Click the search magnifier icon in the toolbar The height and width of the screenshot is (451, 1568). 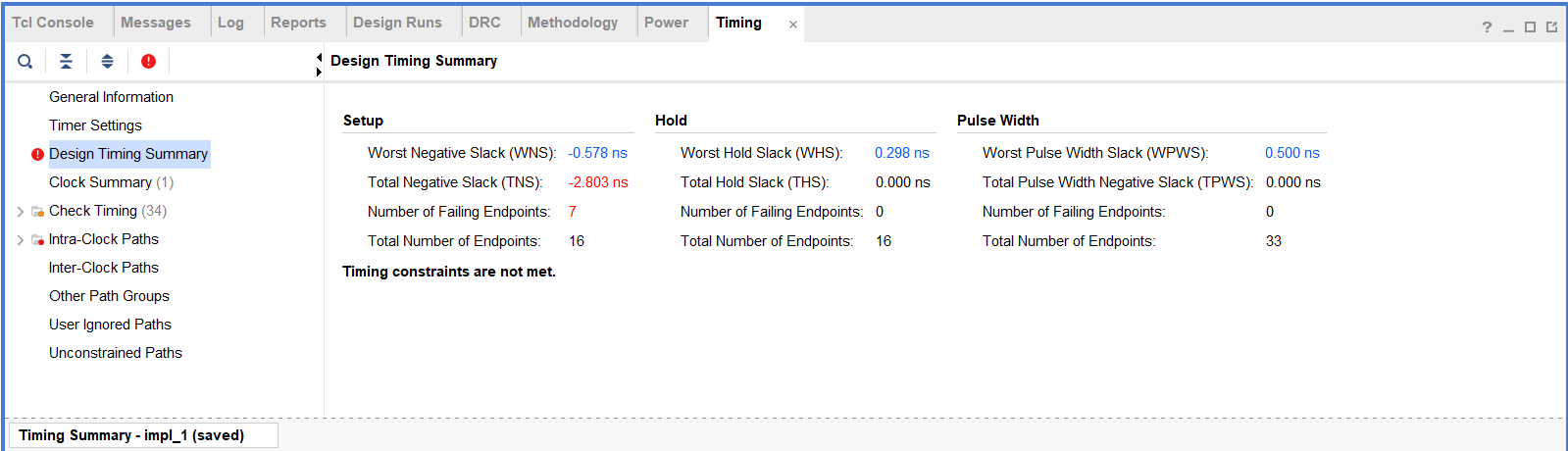click(x=25, y=61)
